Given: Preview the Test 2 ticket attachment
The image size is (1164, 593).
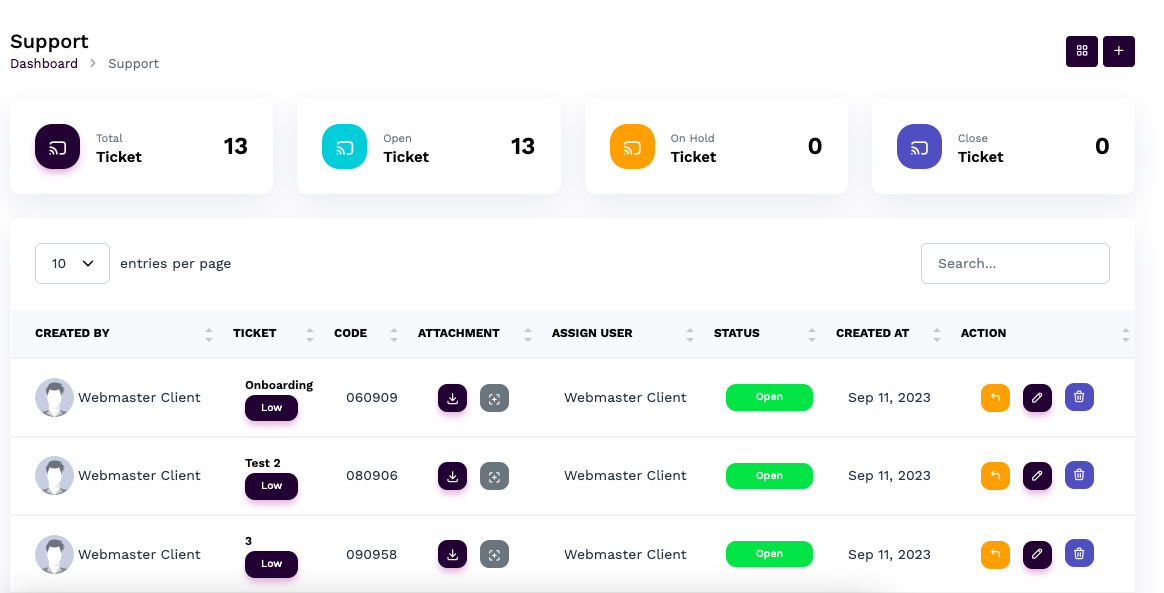Looking at the screenshot, I should click(494, 476).
